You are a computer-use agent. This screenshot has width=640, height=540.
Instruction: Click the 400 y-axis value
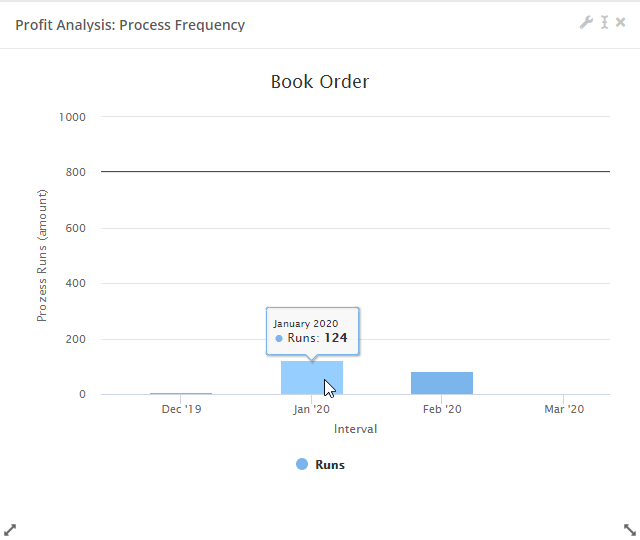click(x=76, y=283)
